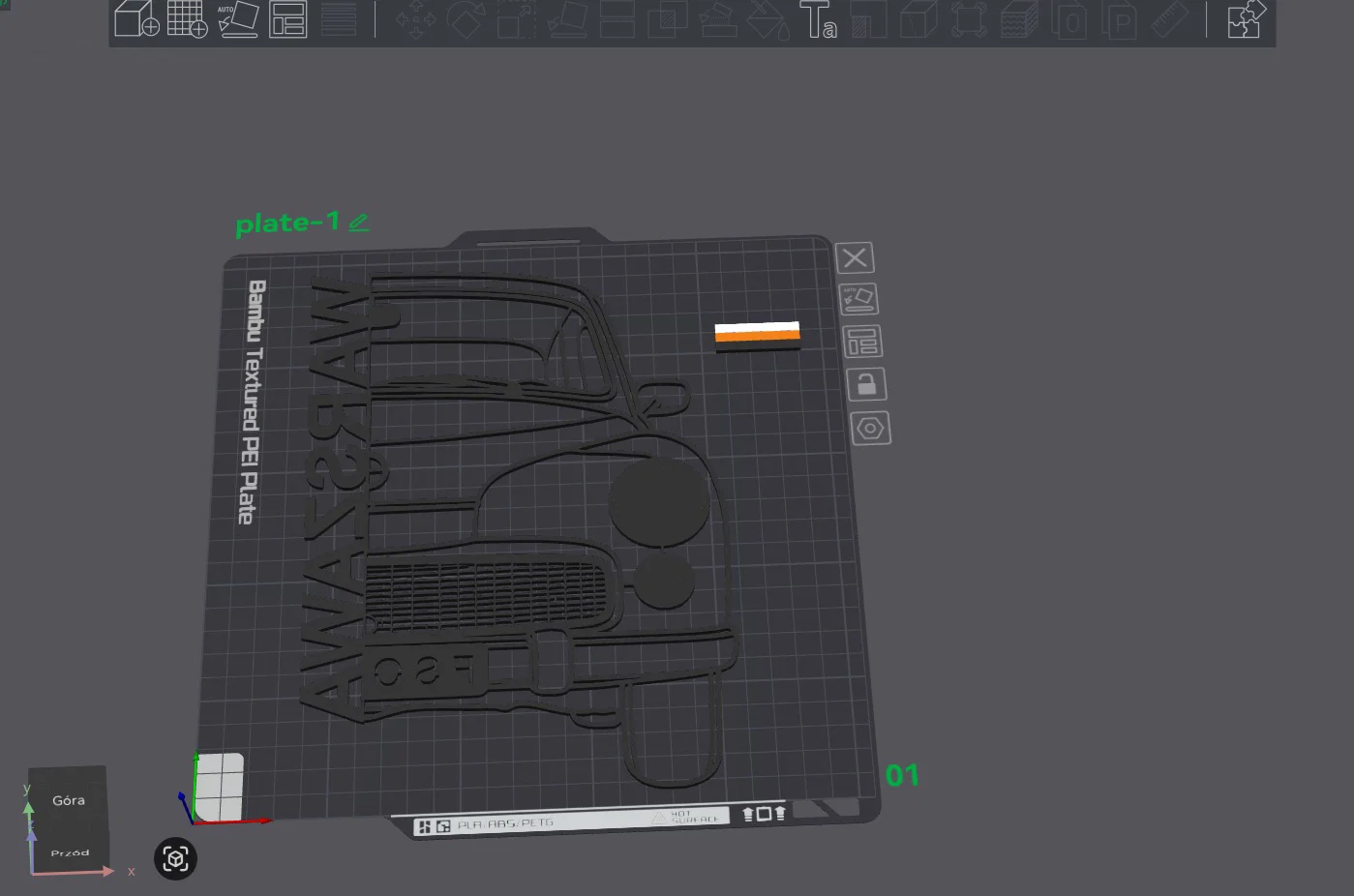Select the Move tool with four arrows

[x=415, y=18]
